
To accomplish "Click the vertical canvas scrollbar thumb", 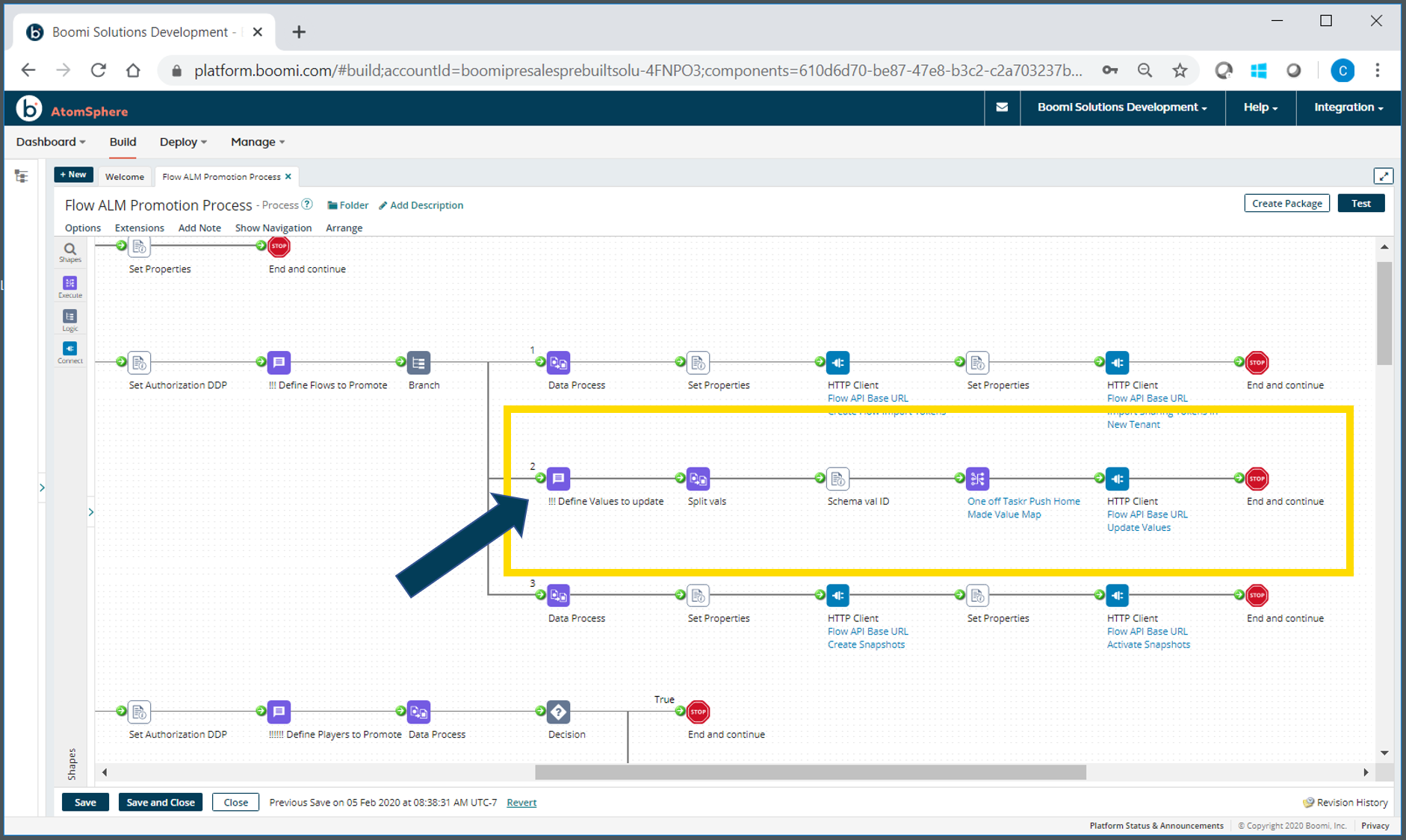I will [x=1384, y=314].
